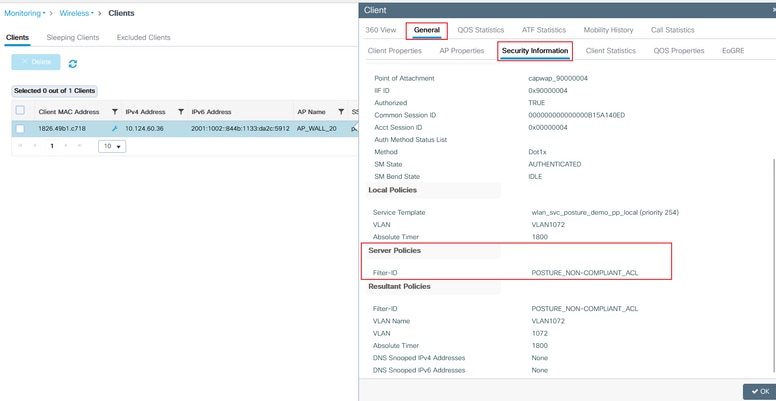Screen dimensions: 776x401
Task: Open IPv4 Address column filter
Action: 181,112
